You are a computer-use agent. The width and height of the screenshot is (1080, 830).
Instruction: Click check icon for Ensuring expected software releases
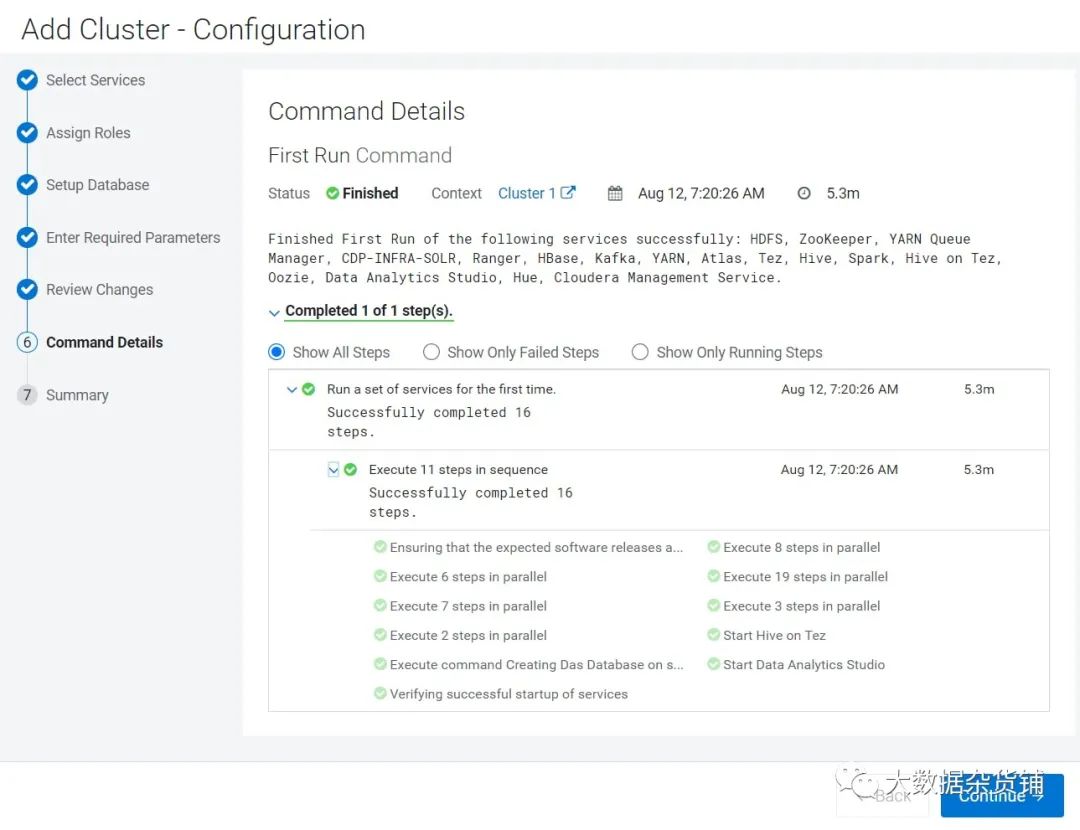[x=380, y=547]
